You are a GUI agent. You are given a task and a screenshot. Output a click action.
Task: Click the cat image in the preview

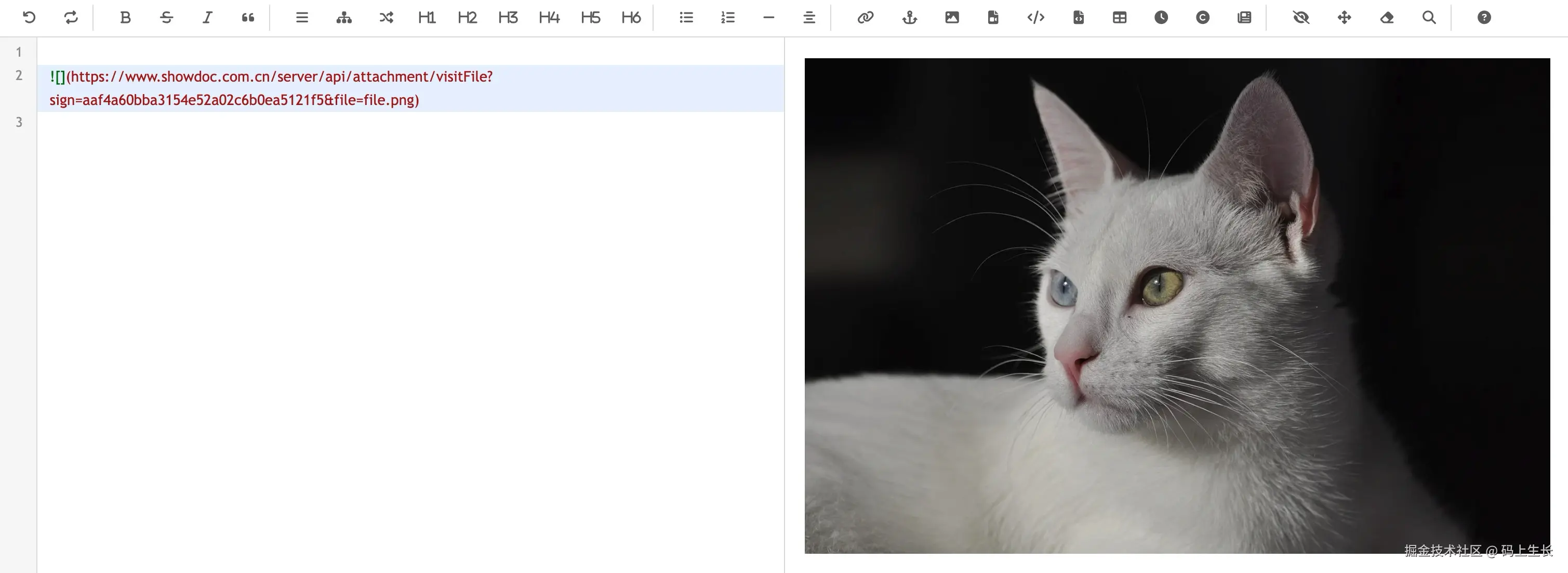pos(1177,305)
